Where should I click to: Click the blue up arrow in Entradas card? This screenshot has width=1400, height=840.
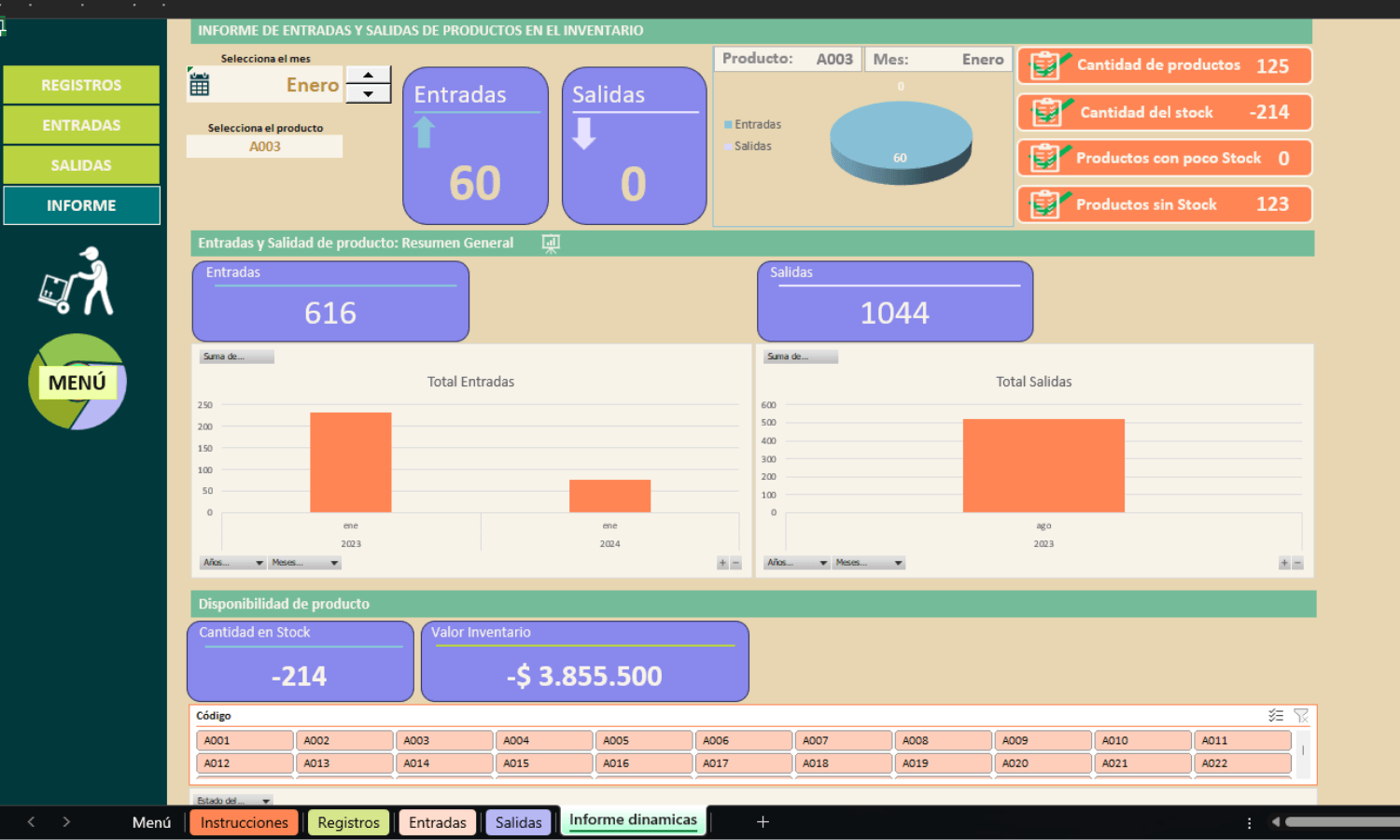point(425,133)
